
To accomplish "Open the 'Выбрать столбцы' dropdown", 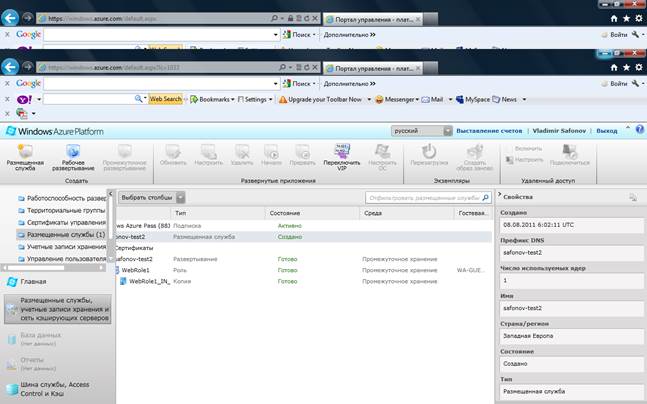I will (x=151, y=198).
